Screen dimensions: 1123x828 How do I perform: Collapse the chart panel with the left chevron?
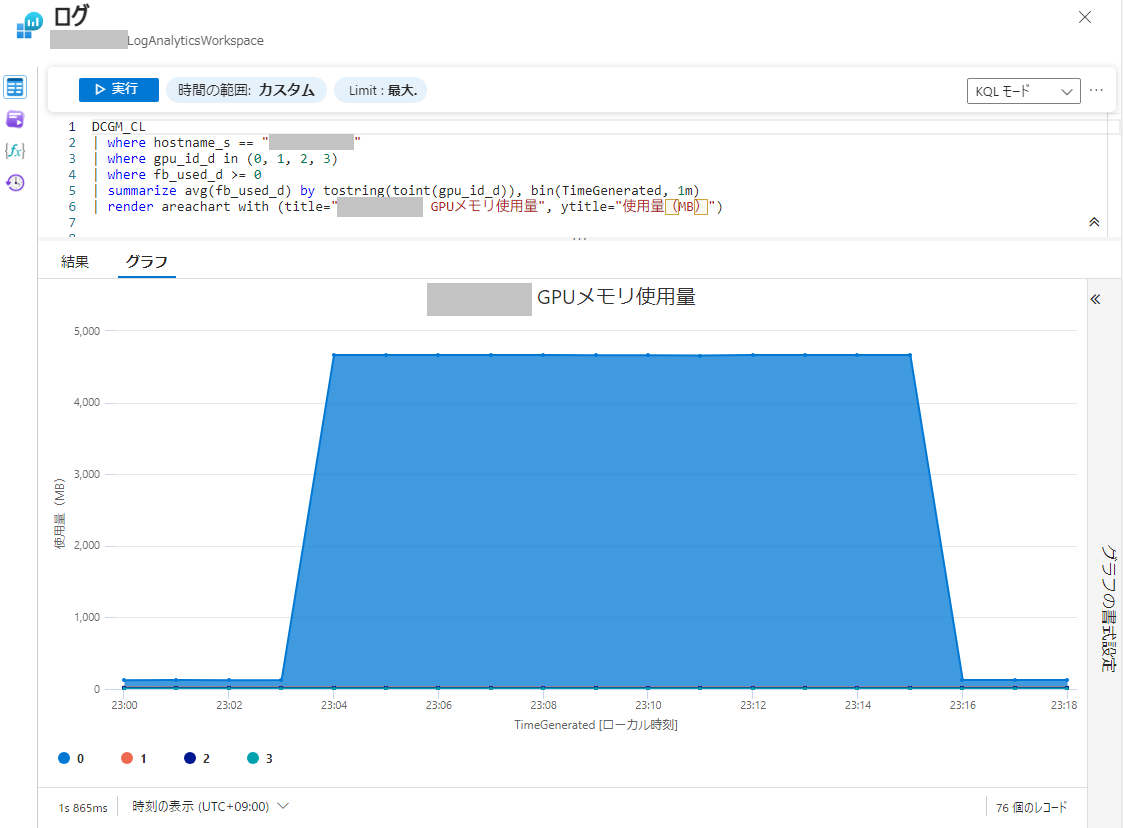(1095, 298)
